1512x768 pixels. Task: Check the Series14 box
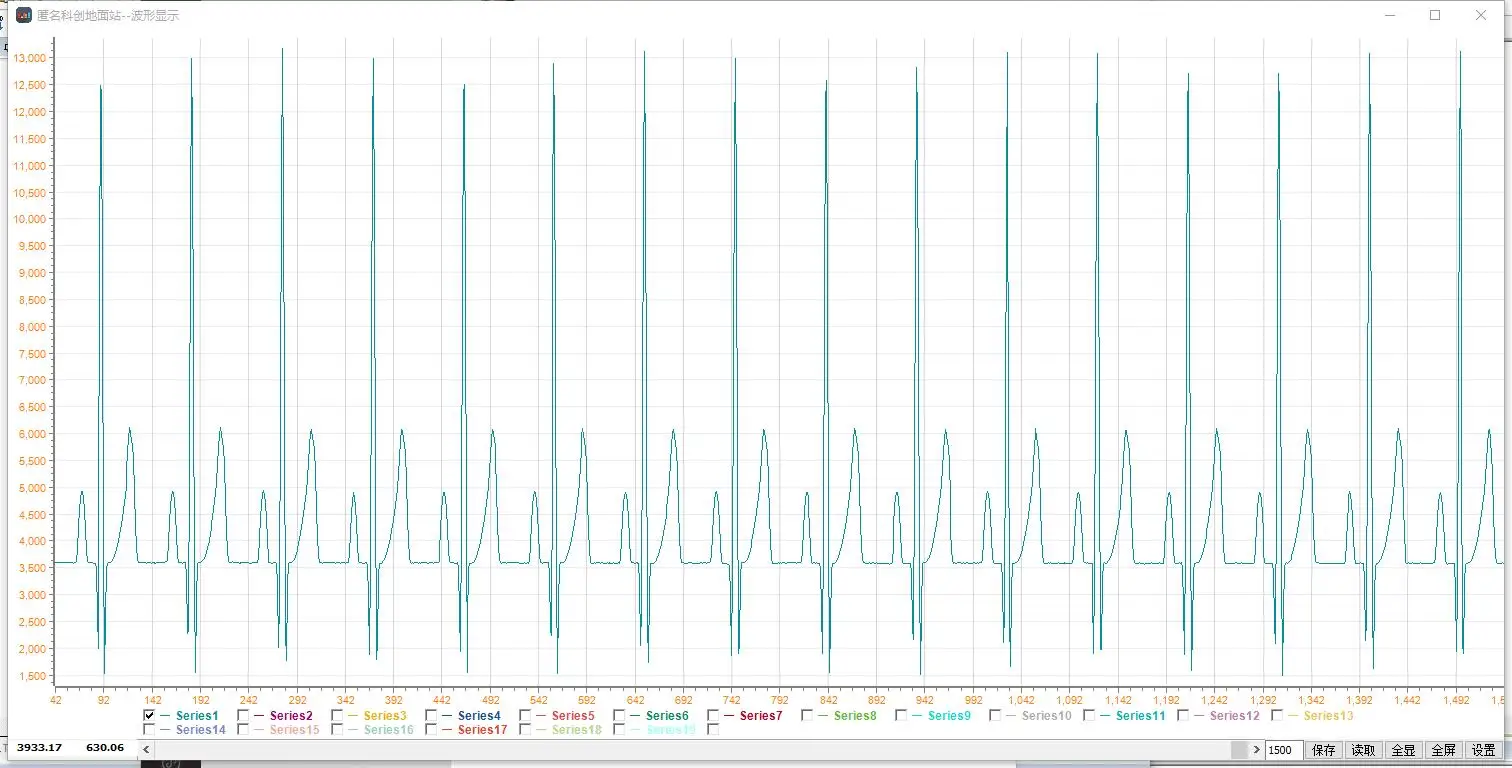[149, 730]
